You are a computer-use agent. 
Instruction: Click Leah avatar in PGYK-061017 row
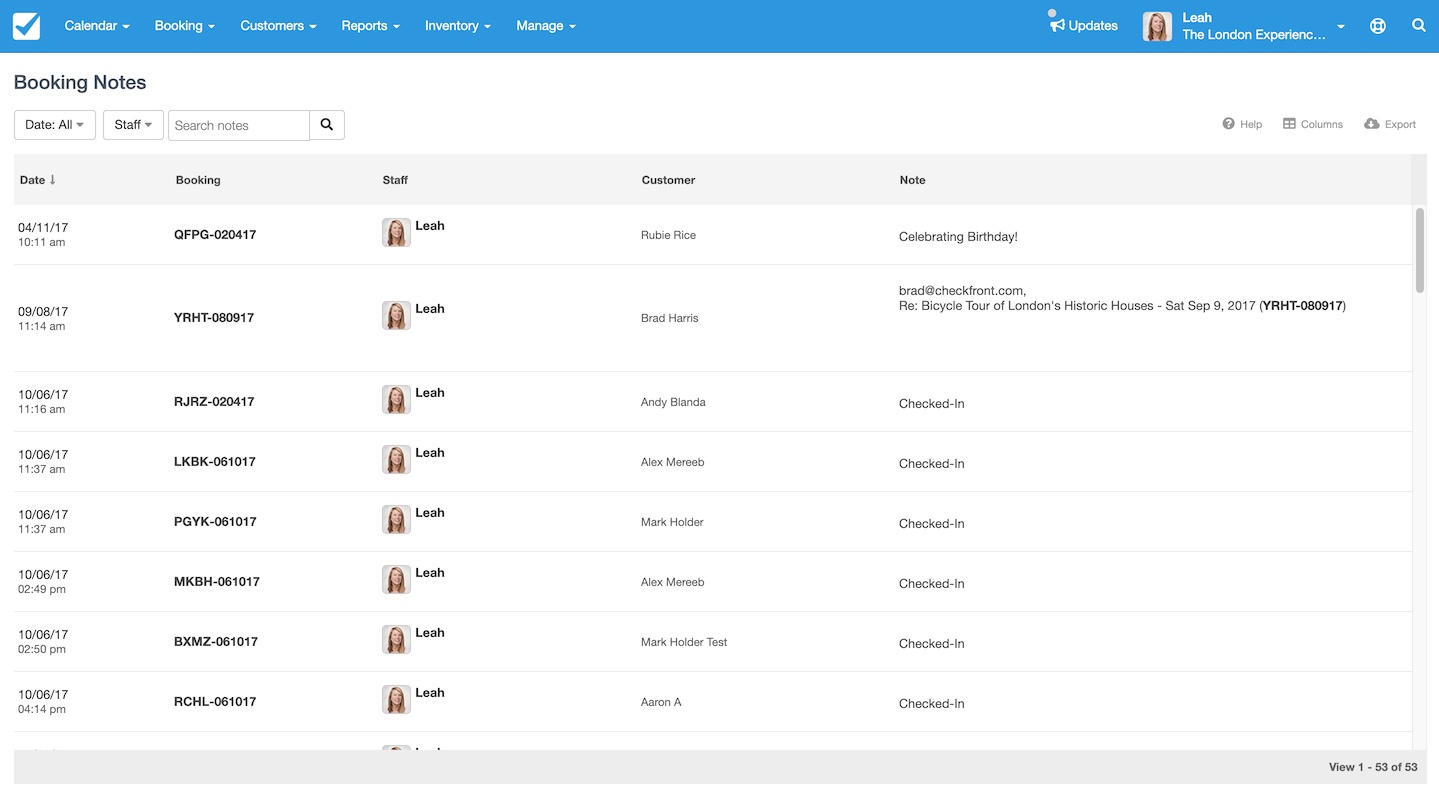click(396, 520)
